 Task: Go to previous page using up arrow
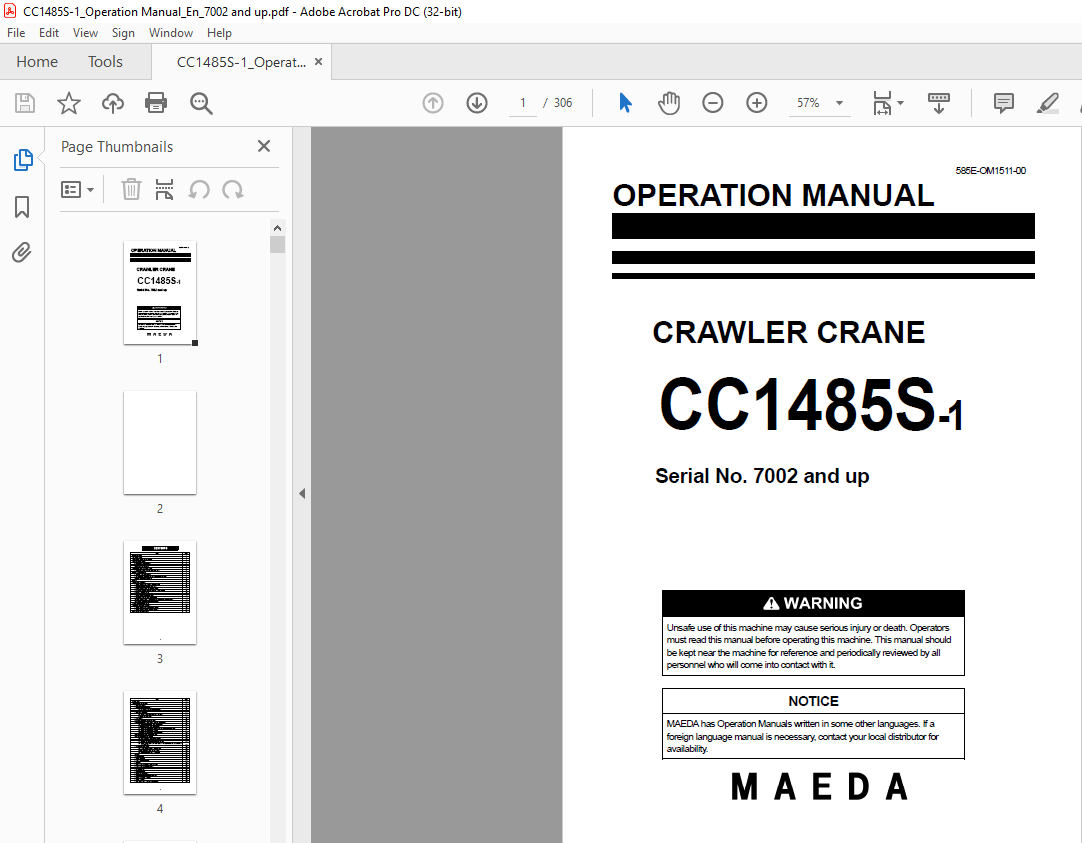point(433,103)
